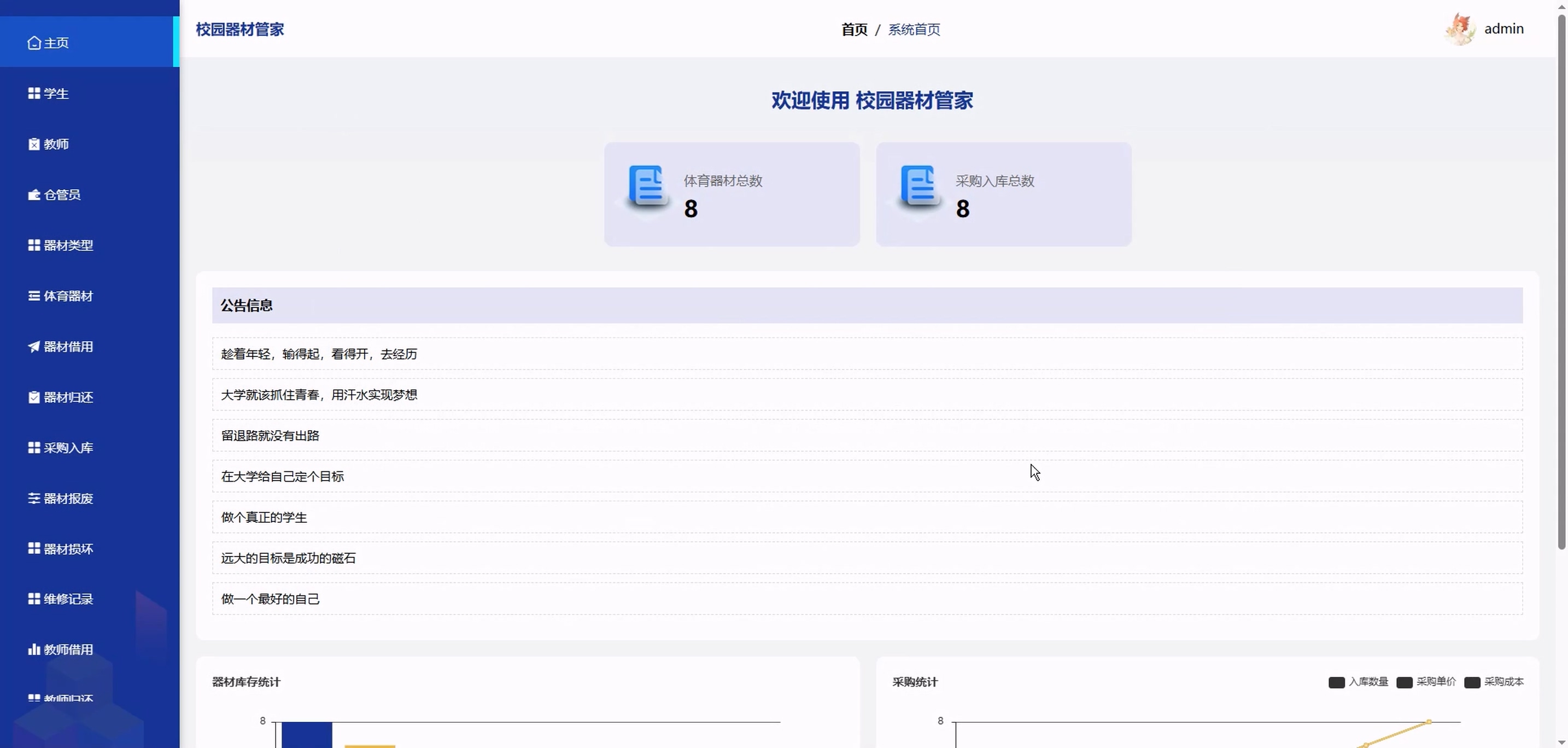The image size is (1568, 748).
Task: Open the 采购入库 menu item
Action: click(x=68, y=448)
